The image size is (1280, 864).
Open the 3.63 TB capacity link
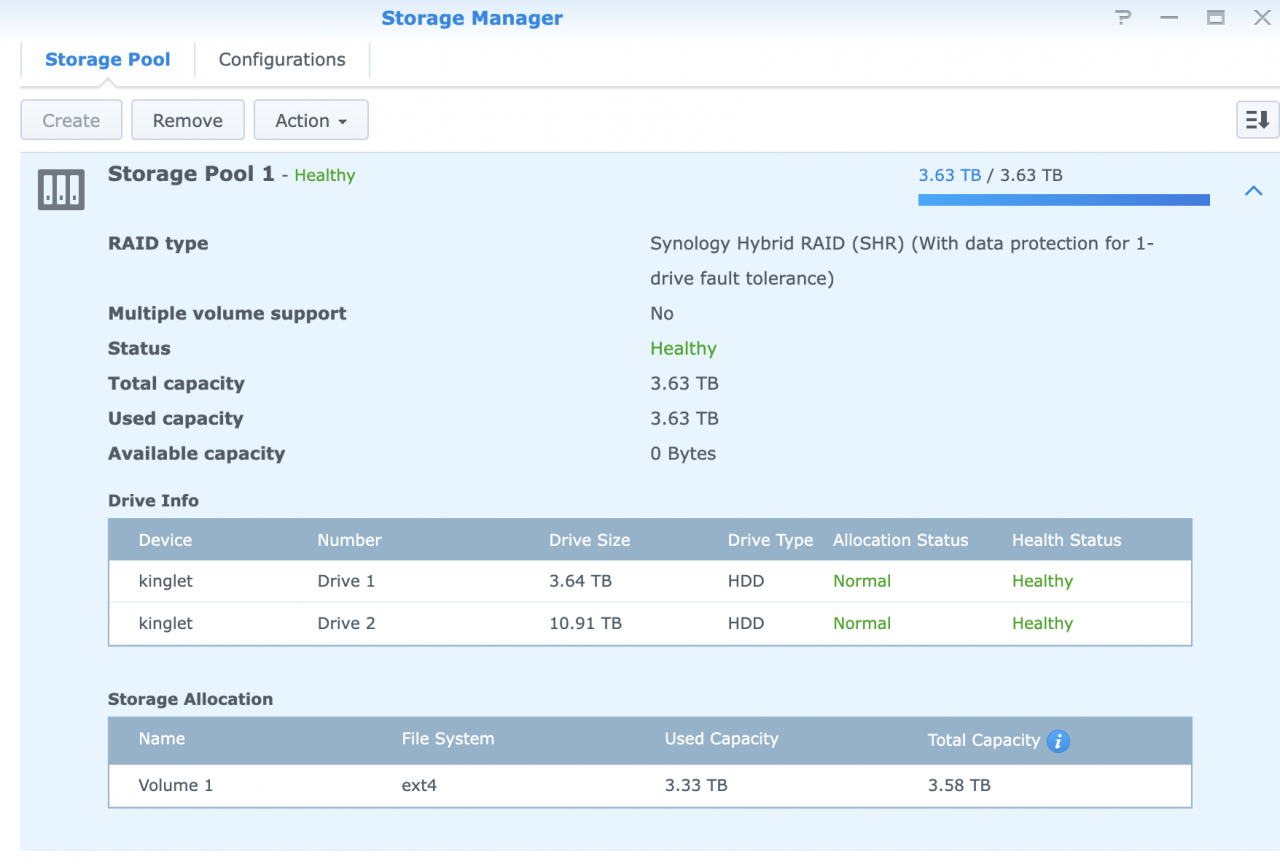click(948, 175)
